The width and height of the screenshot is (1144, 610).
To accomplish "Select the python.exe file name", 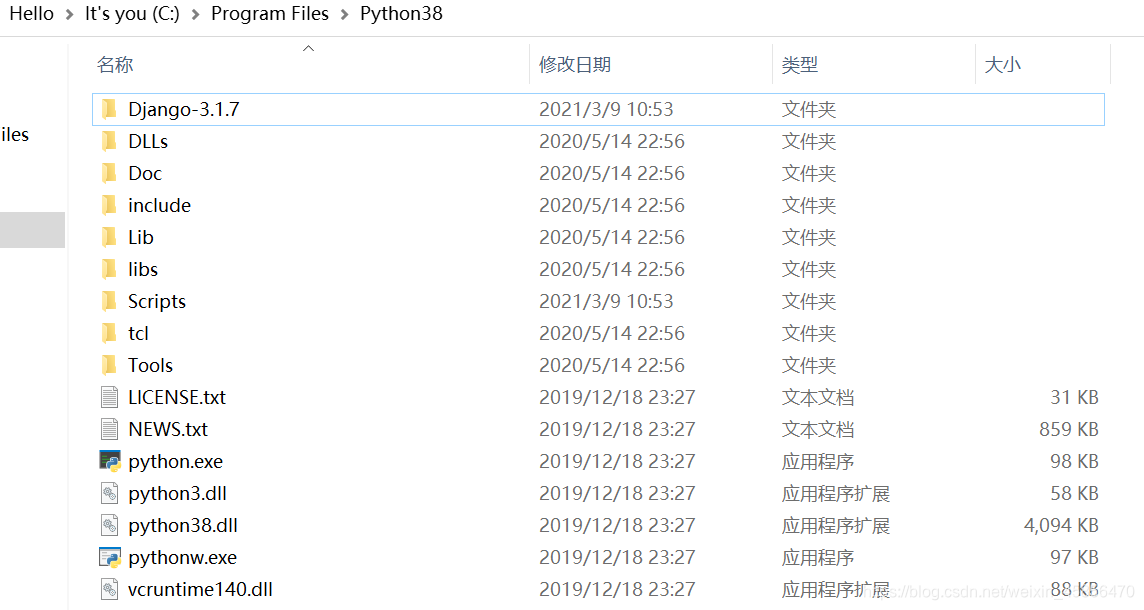I will (176, 462).
